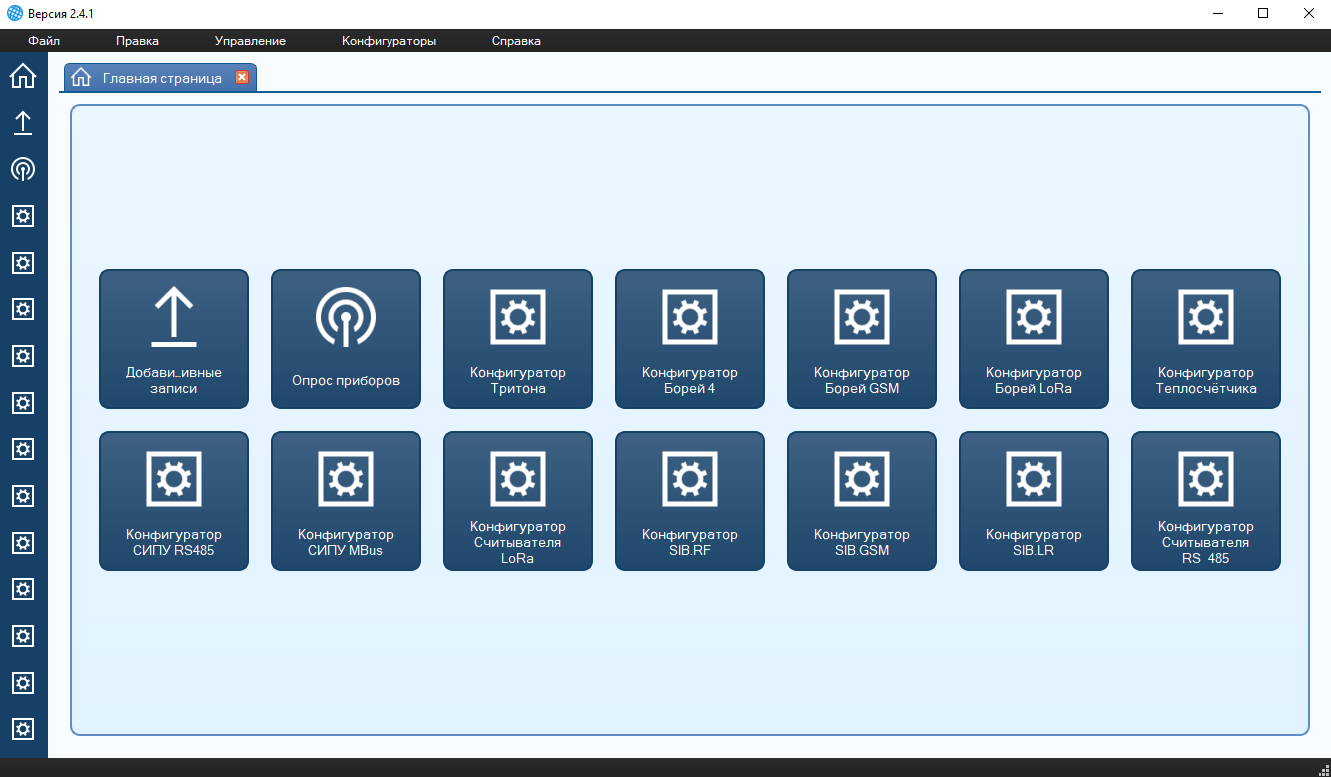Close the Главная страница tab

coord(242,77)
